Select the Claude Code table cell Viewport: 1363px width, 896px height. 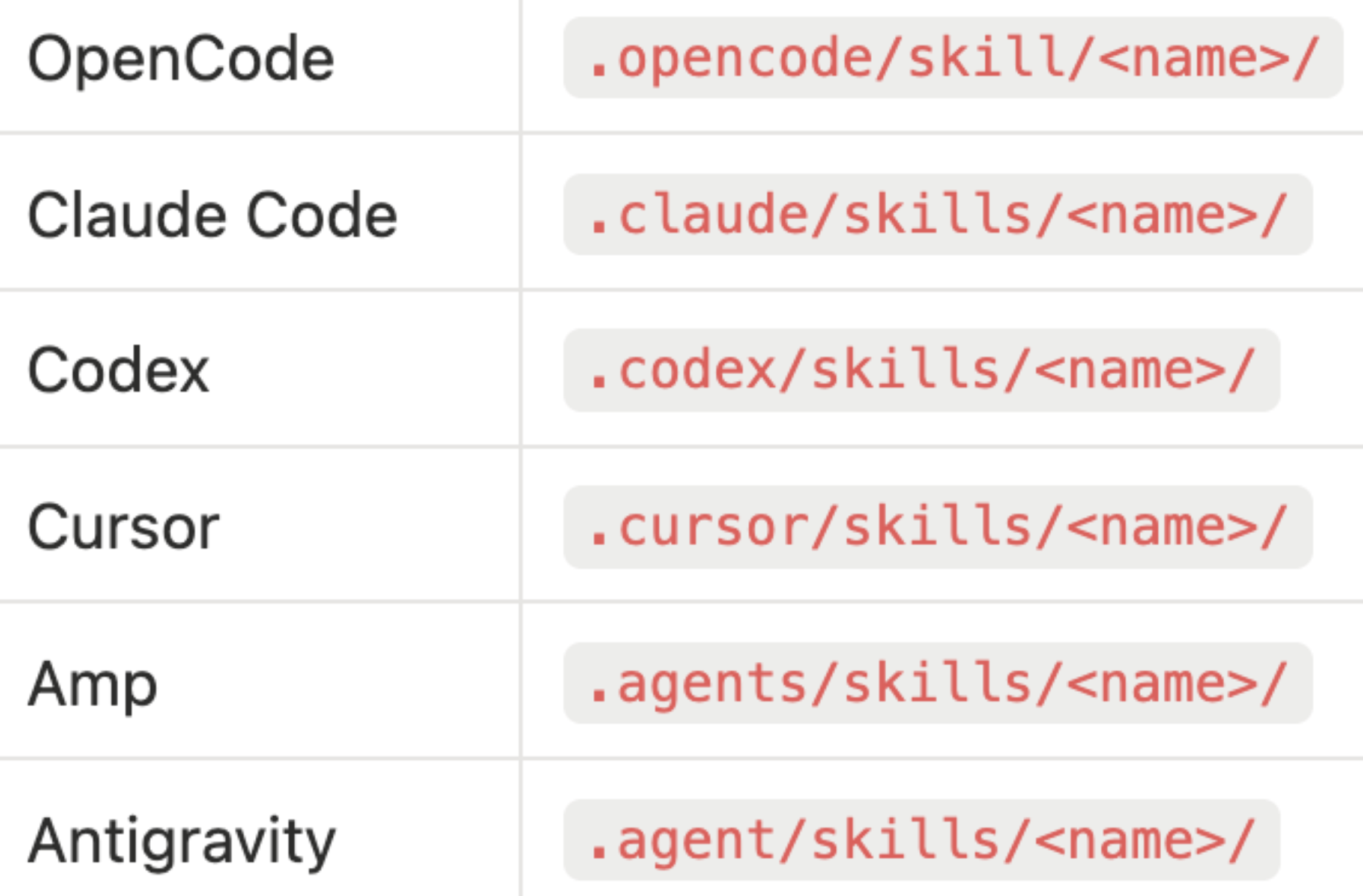point(212,215)
